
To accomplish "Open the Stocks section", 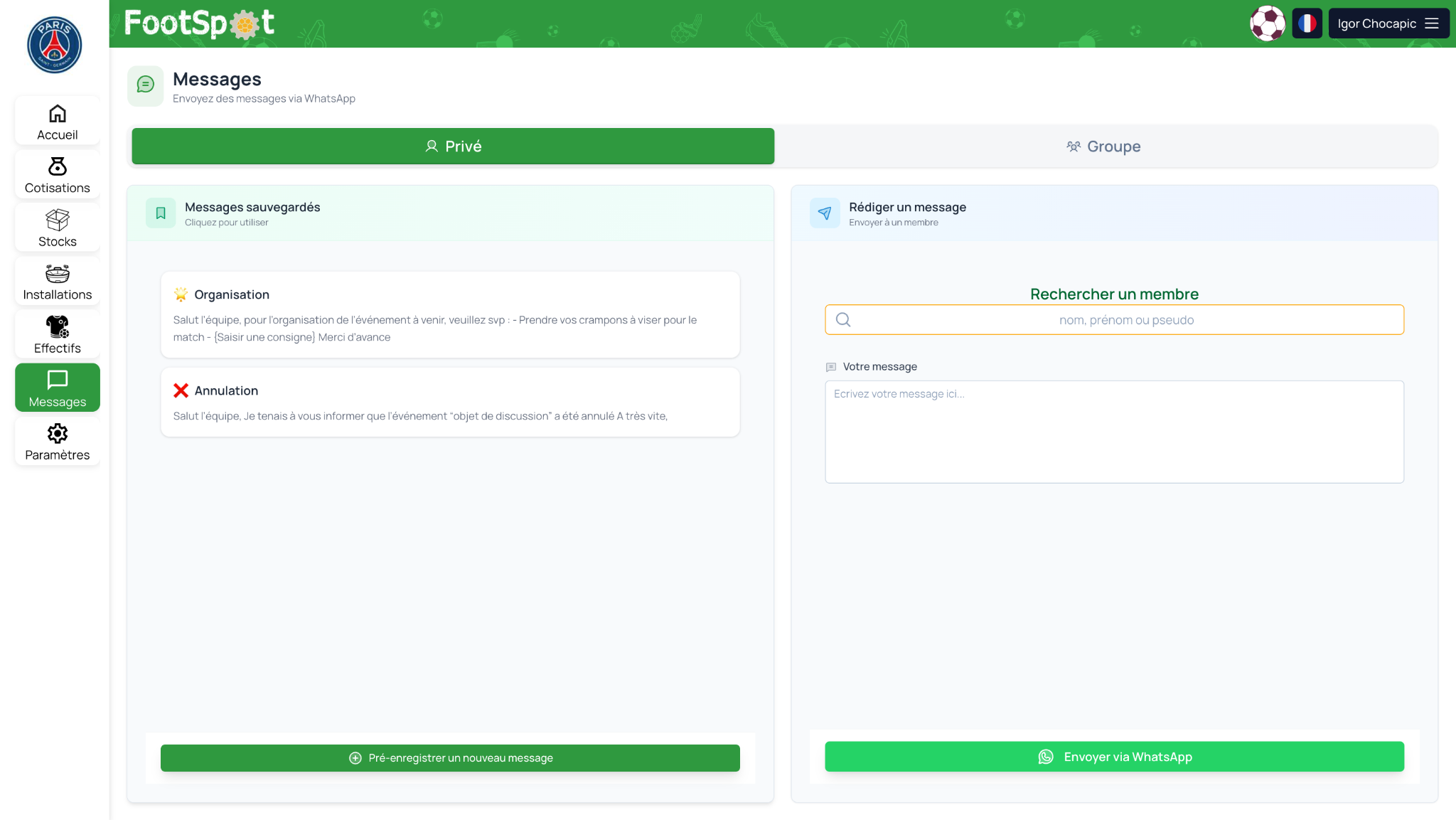I will pos(58,229).
